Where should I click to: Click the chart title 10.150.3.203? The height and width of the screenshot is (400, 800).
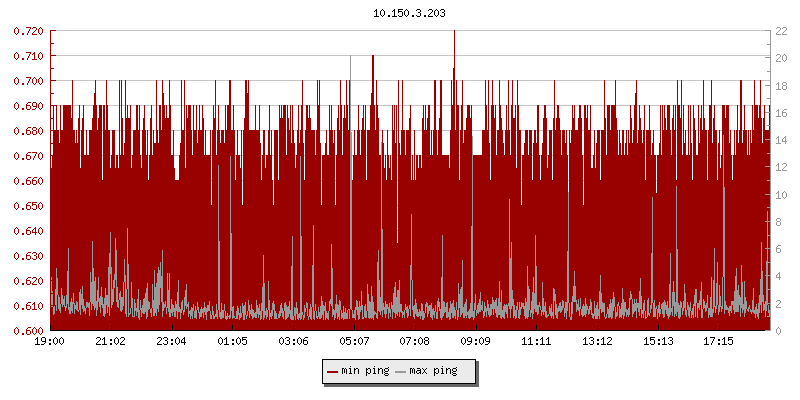(410, 13)
